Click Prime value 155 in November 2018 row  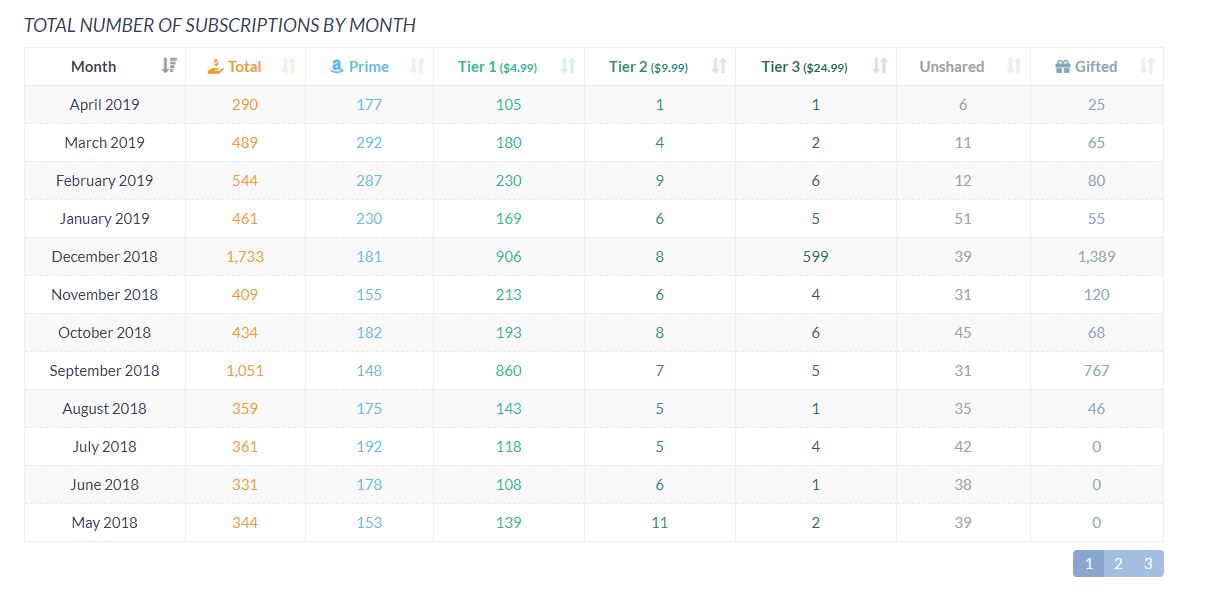[x=369, y=294]
